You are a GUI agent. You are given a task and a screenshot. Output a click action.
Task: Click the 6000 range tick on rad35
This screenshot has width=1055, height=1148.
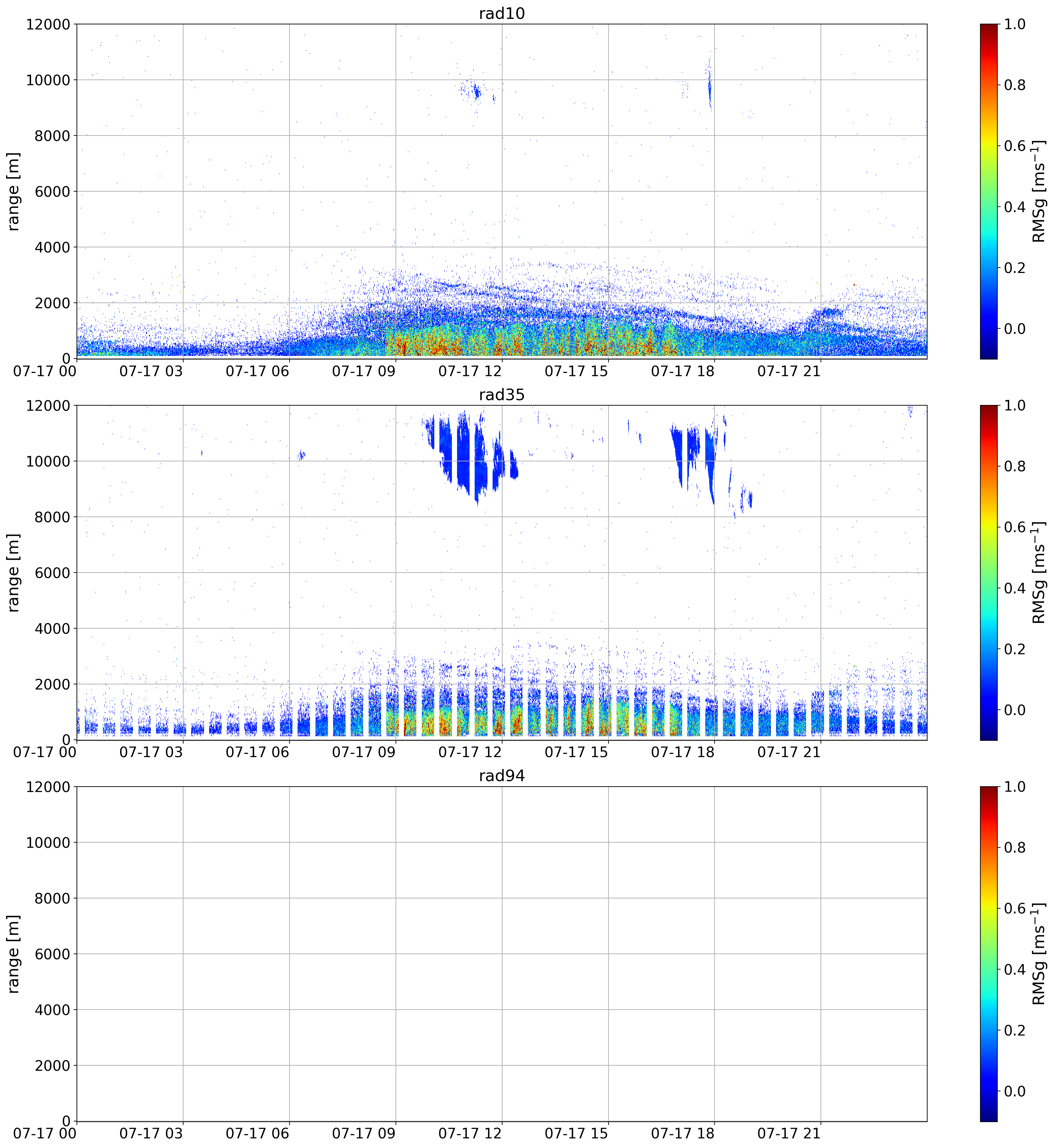(x=53, y=573)
